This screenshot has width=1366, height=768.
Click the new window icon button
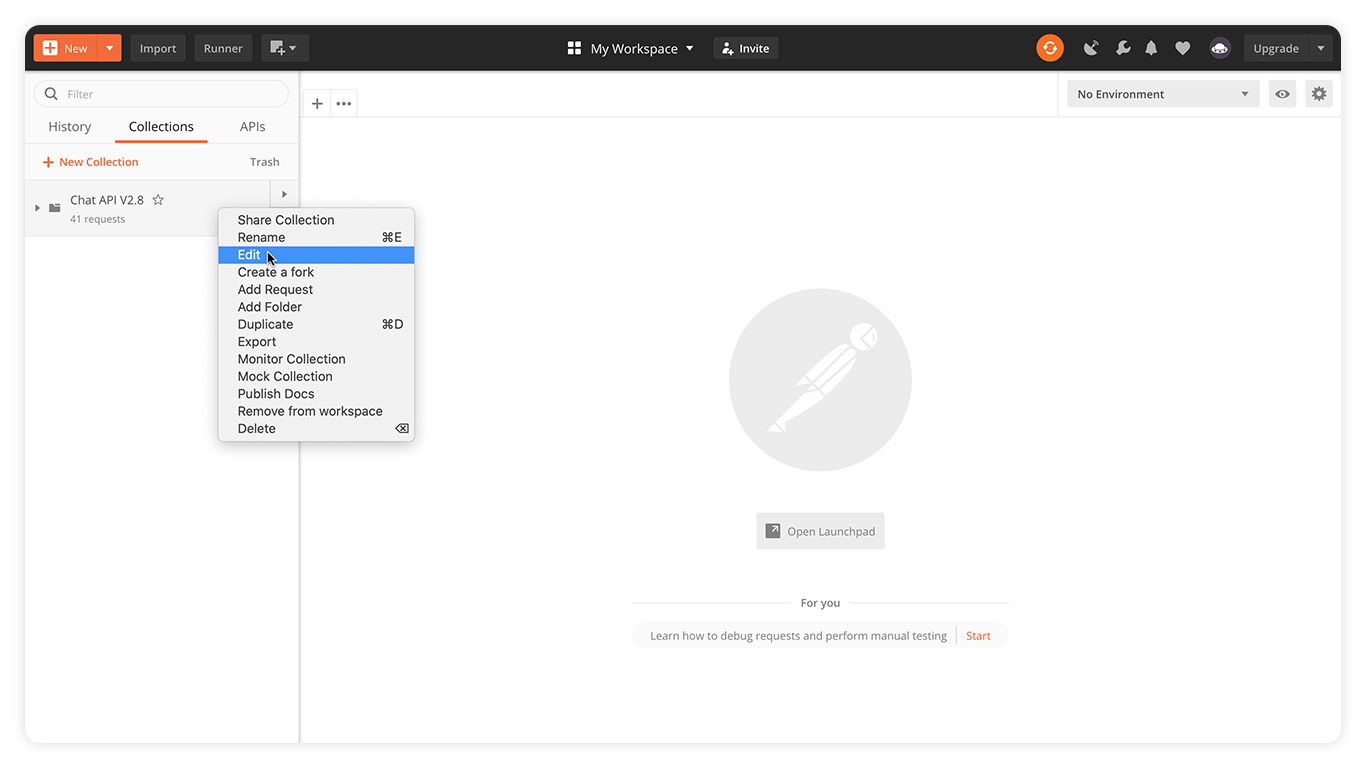tap(285, 48)
